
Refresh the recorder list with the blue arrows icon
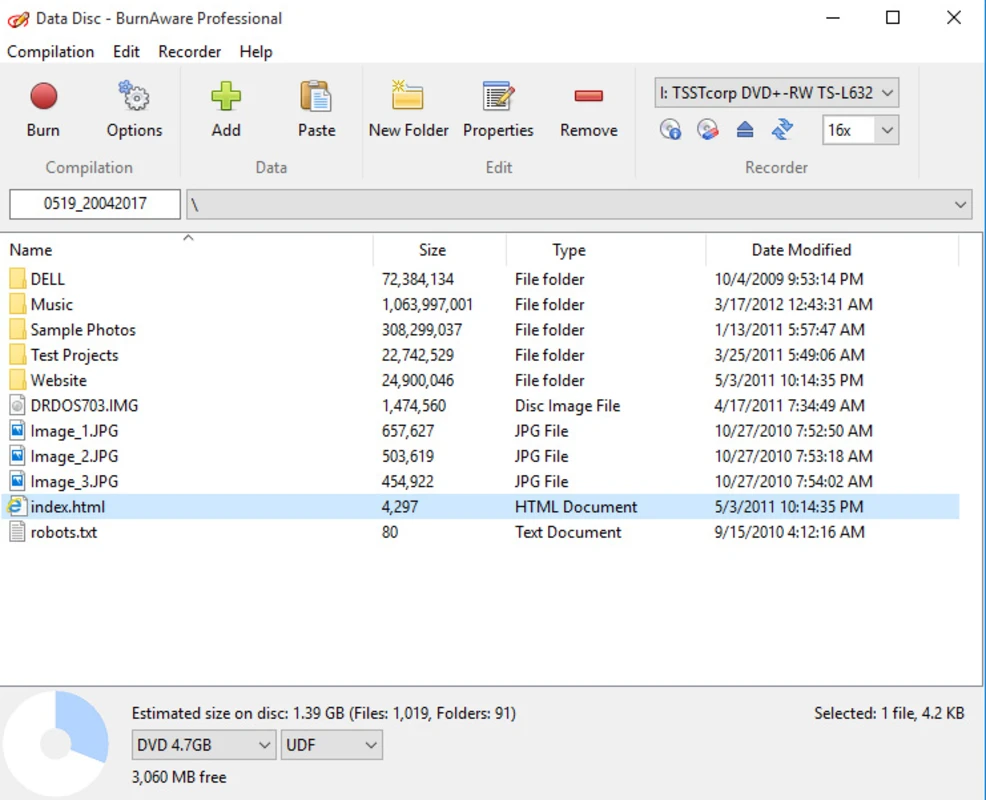coord(782,130)
